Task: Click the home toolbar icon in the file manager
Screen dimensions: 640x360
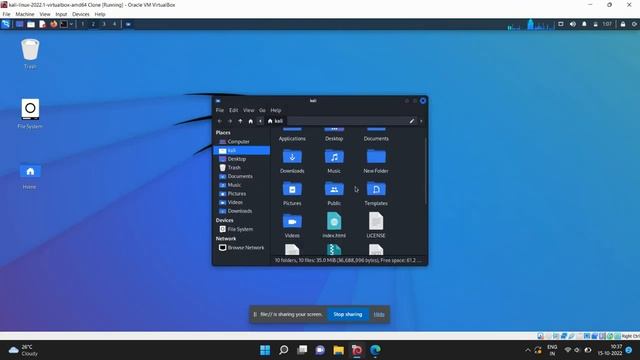Action: pyautogui.click(x=251, y=121)
